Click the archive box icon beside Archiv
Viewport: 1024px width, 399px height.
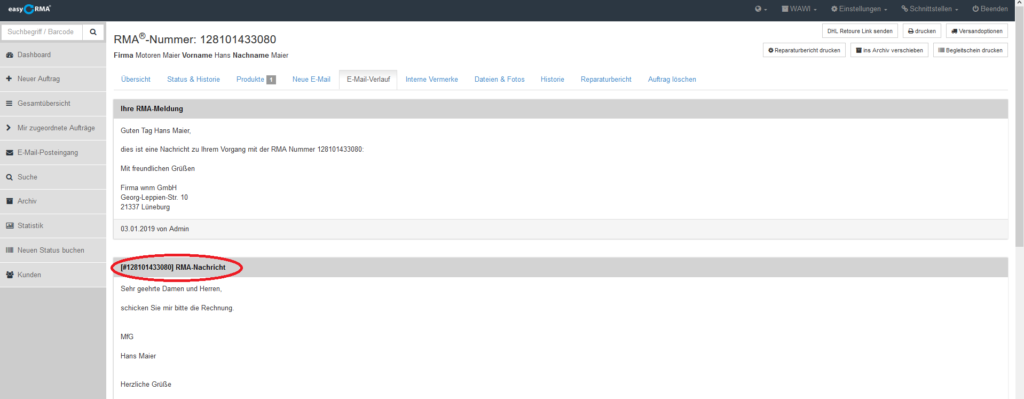[9, 201]
